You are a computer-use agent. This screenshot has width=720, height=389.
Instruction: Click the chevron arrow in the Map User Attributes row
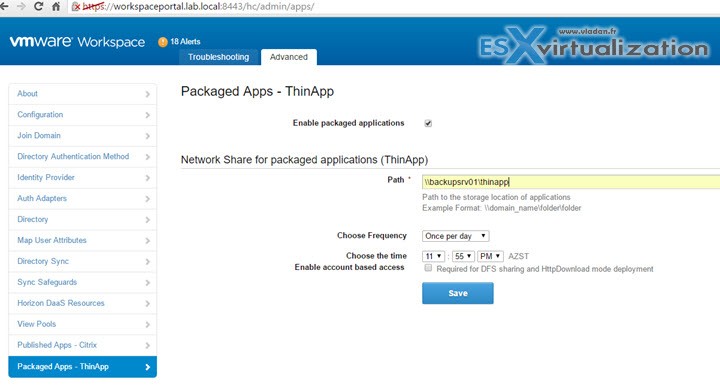tap(147, 241)
